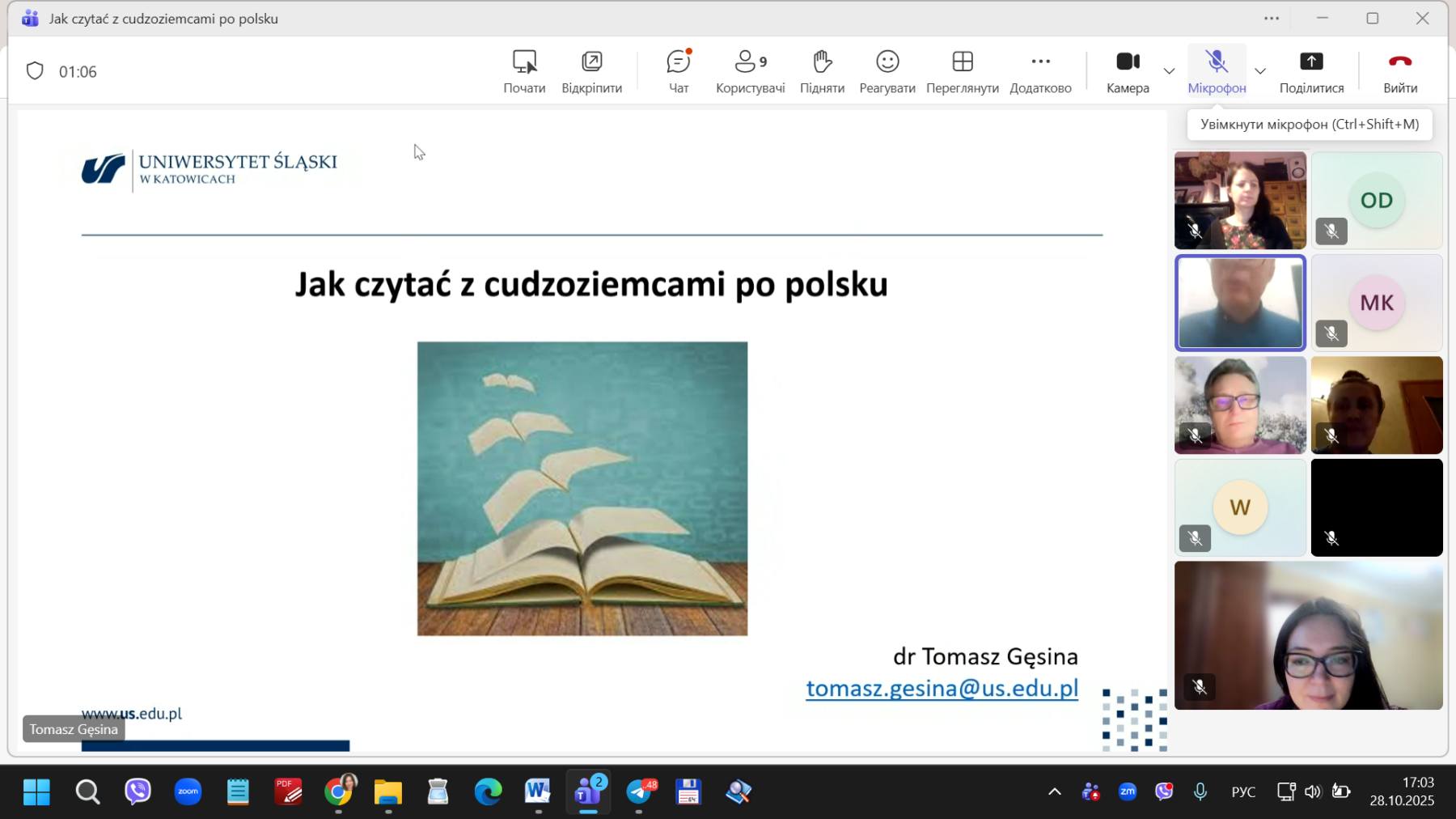Open Додатково more actions menu
The width and height of the screenshot is (1456, 819).
(1040, 71)
